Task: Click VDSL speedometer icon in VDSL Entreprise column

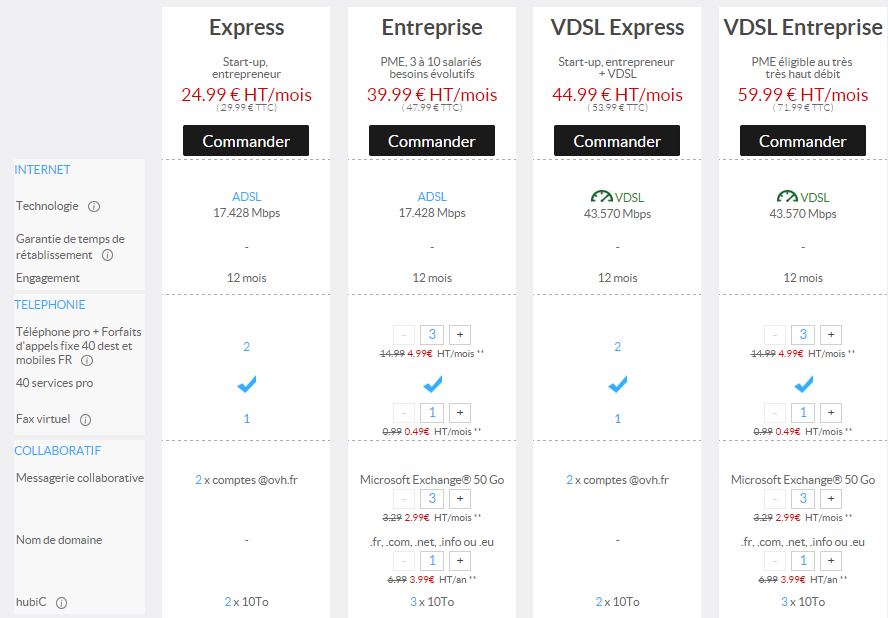Action: pyautogui.click(x=787, y=197)
